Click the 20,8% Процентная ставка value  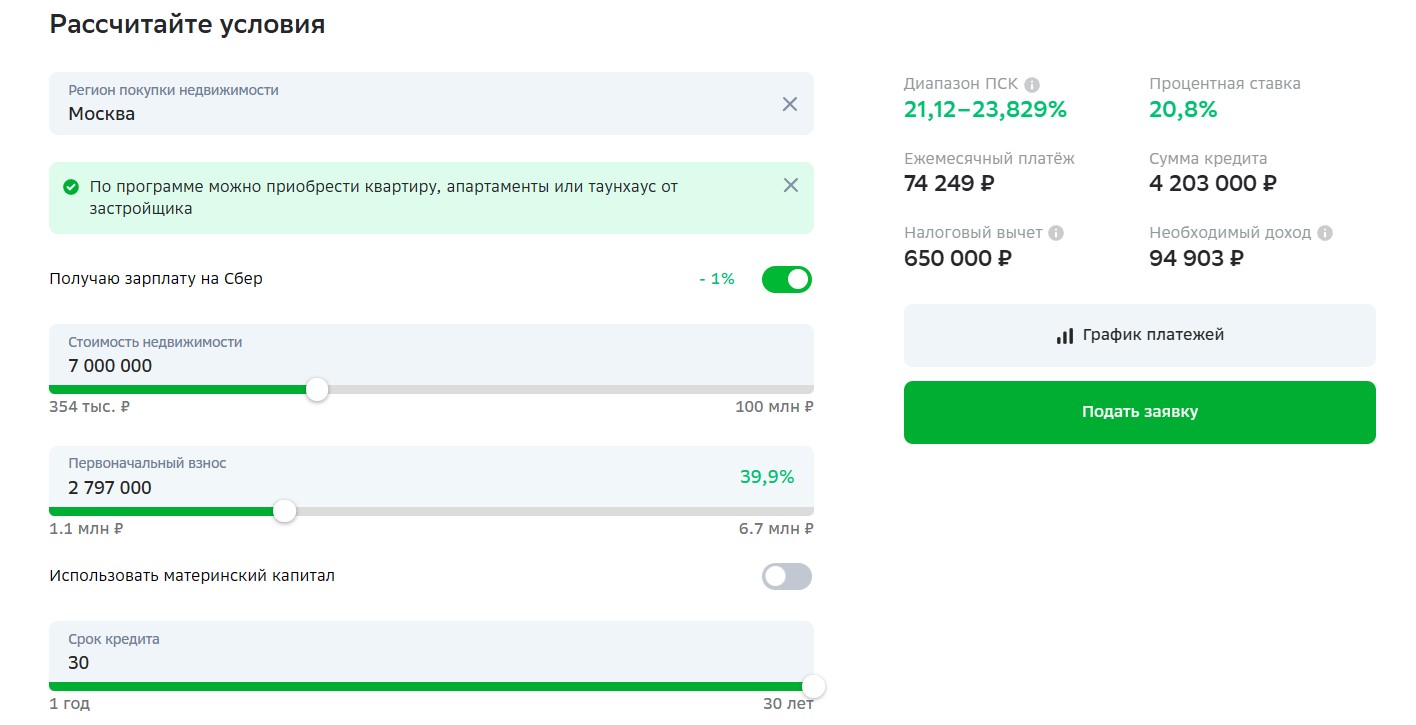click(x=1183, y=110)
